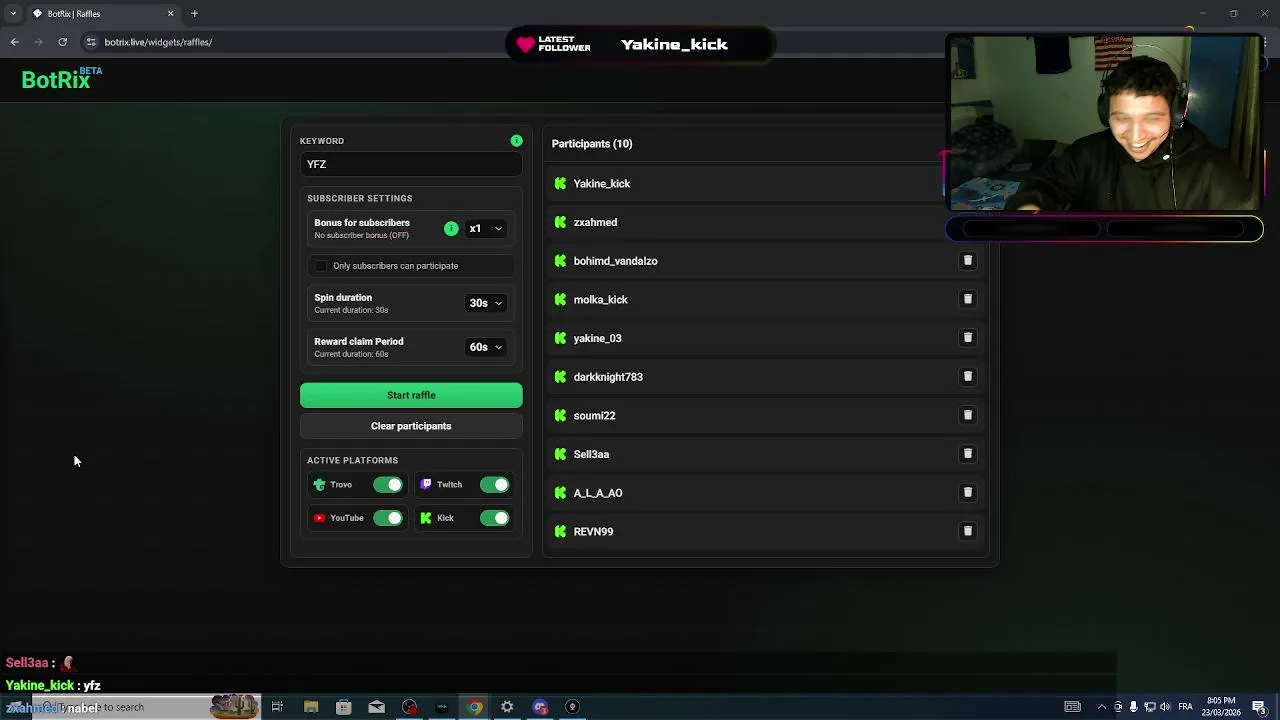
Task: Remove REVN99 using the trash icon
Action: point(967,531)
